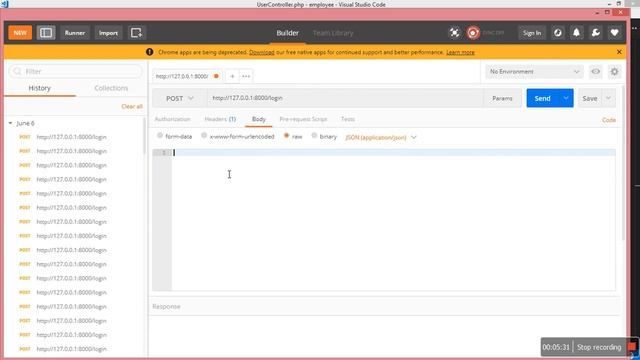Viewport: 640px width, 360px height.
Task: Click the Import button
Action: tap(108, 33)
